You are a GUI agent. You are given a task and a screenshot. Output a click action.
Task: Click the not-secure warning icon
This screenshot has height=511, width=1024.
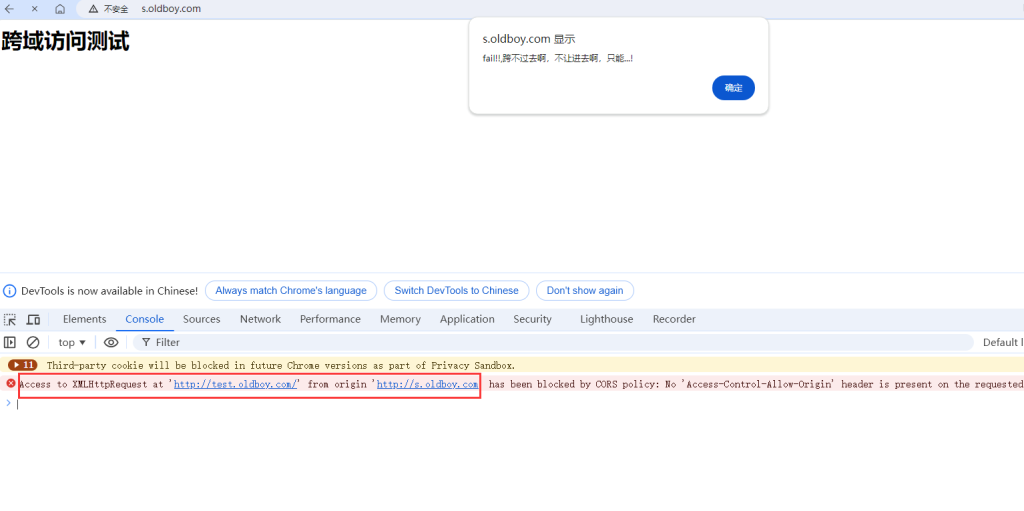click(94, 9)
